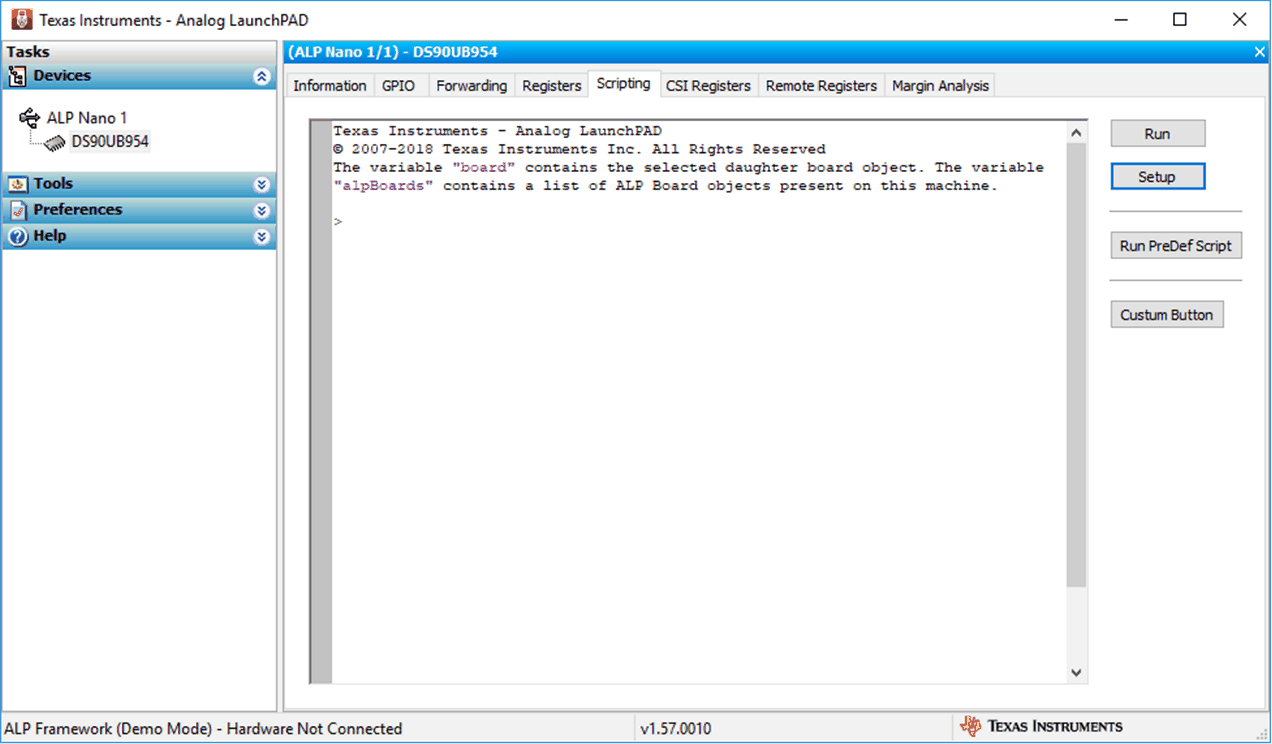Click the Help question mark icon

[17, 237]
